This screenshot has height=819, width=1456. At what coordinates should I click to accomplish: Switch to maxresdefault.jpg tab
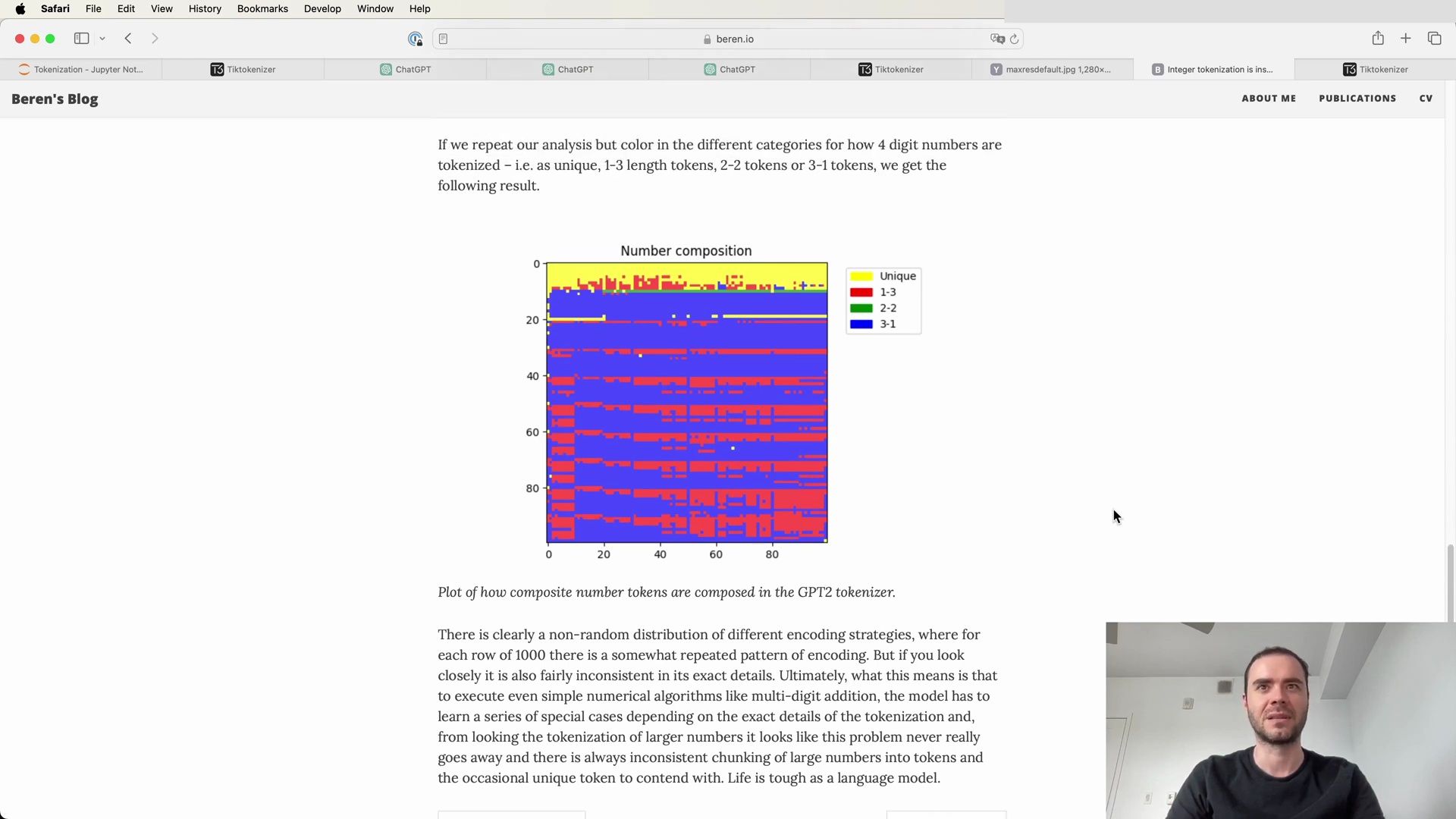click(x=1053, y=69)
